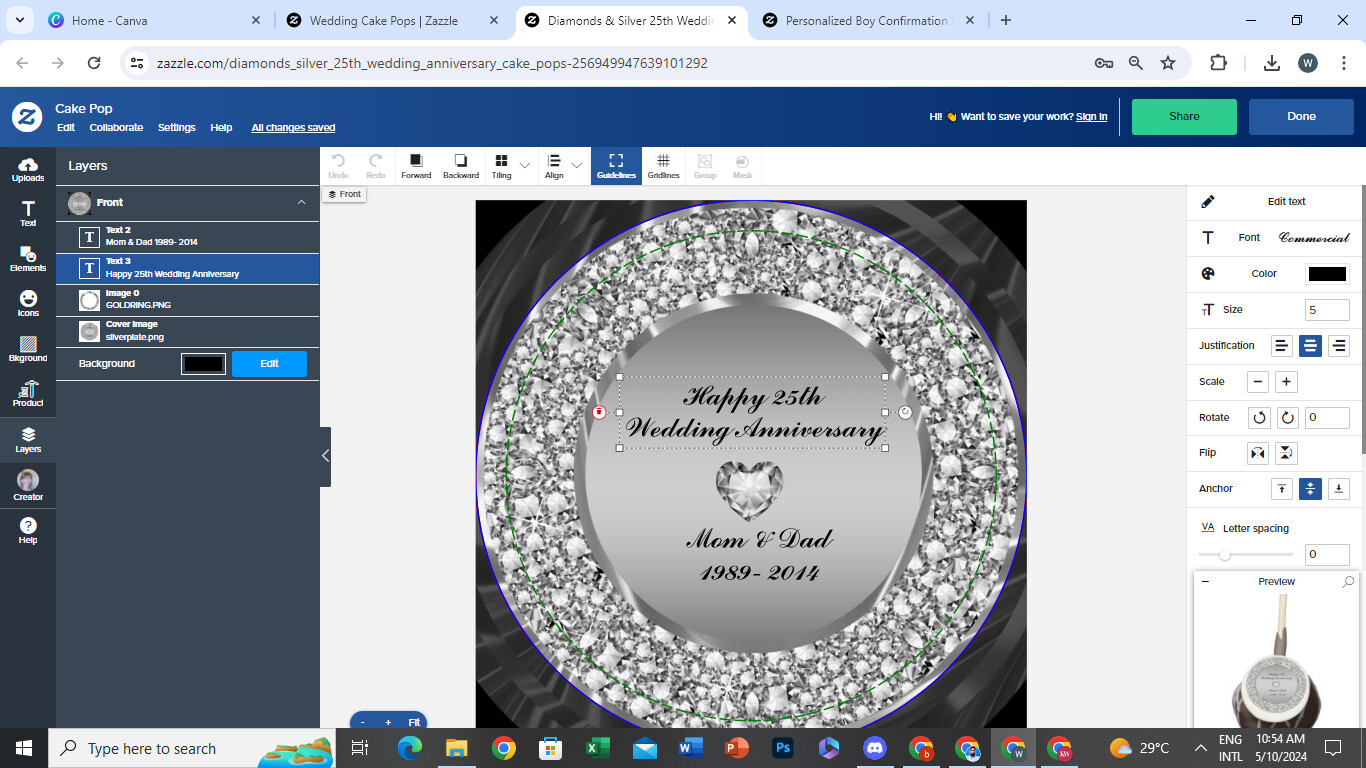The image size is (1366, 768).
Task: Click the All changes saved link
Action: pos(293,128)
